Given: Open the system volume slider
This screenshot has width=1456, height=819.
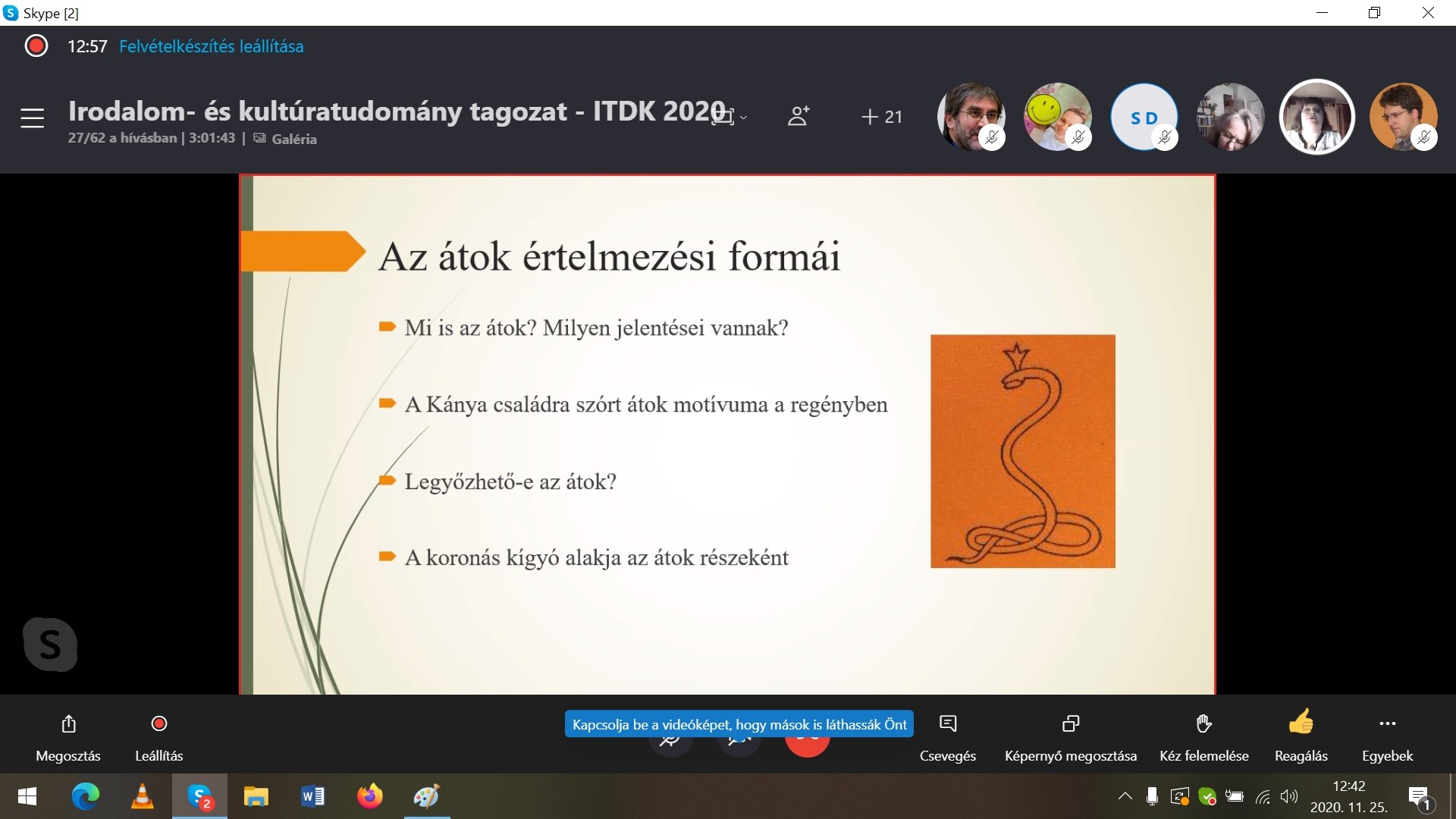Looking at the screenshot, I should (1288, 796).
